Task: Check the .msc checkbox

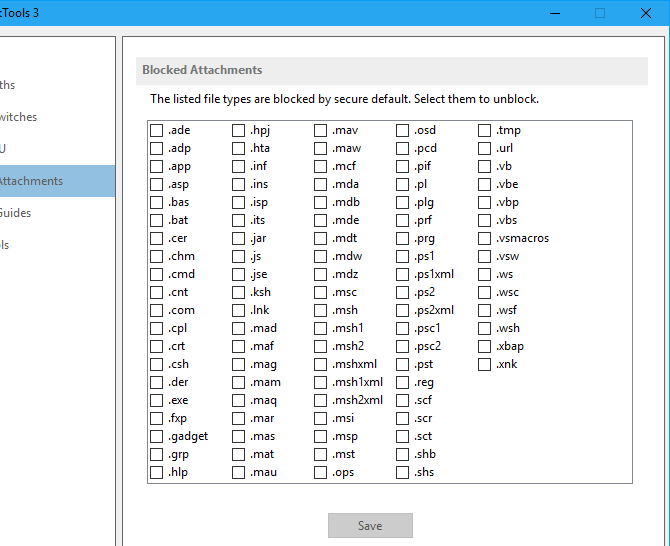Action: [x=320, y=292]
